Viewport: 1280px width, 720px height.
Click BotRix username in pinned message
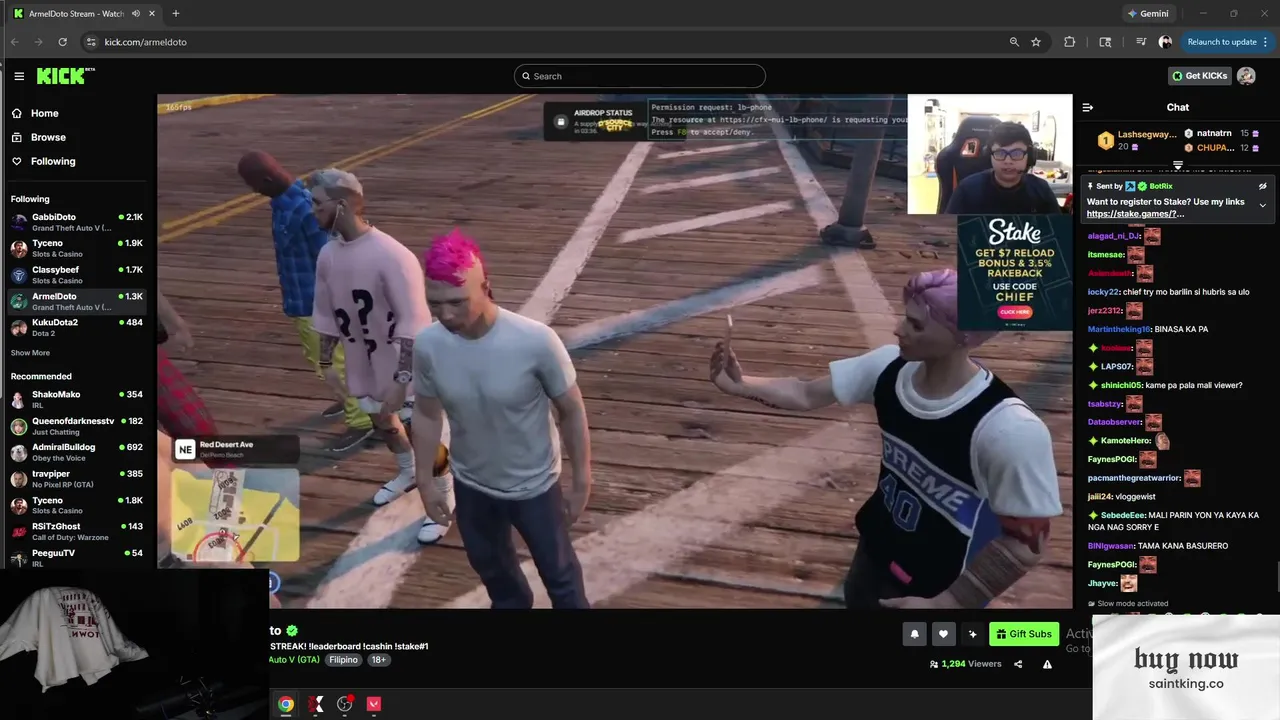[x=1160, y=186]
